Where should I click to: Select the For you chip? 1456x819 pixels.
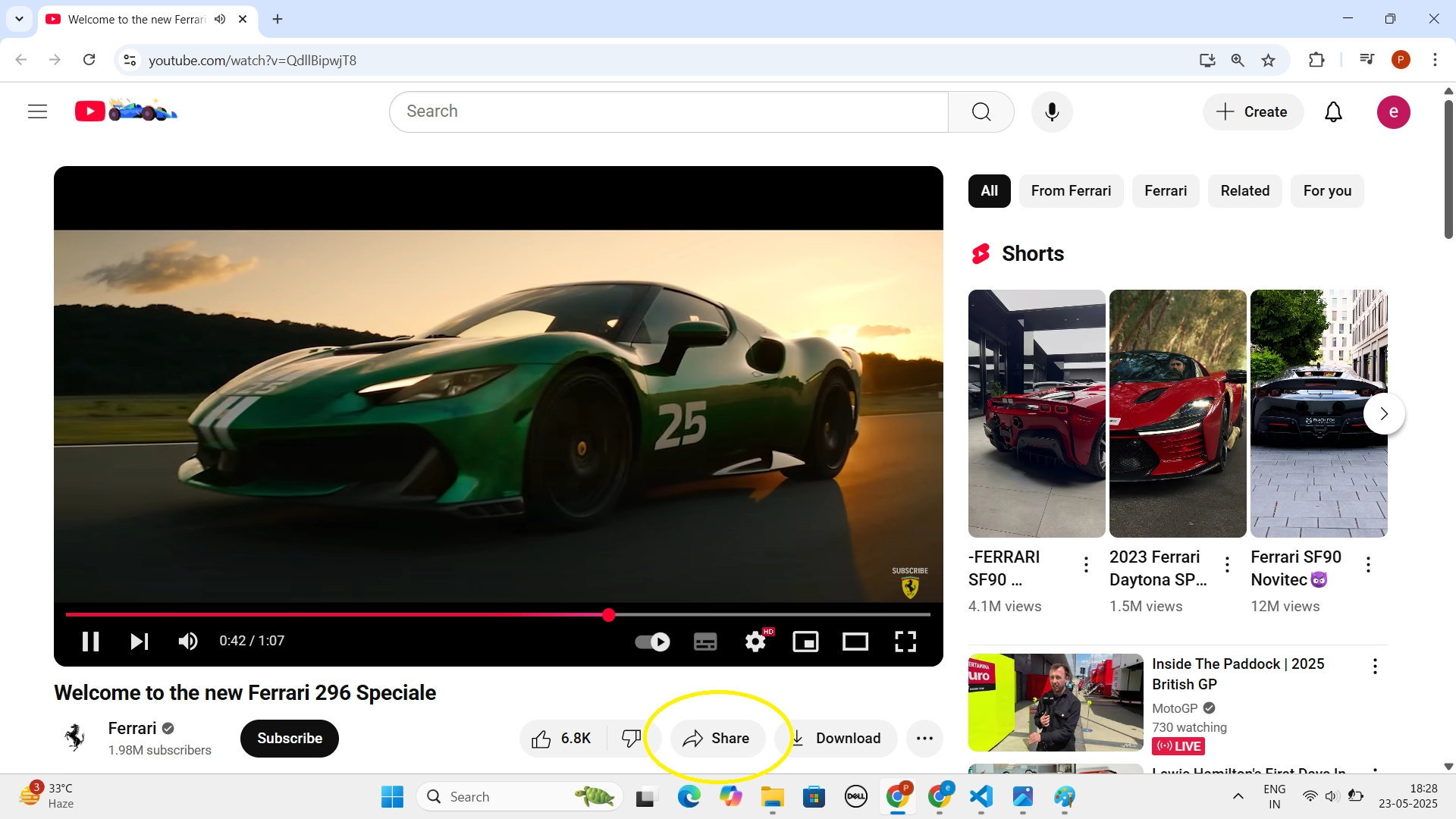1327,191
